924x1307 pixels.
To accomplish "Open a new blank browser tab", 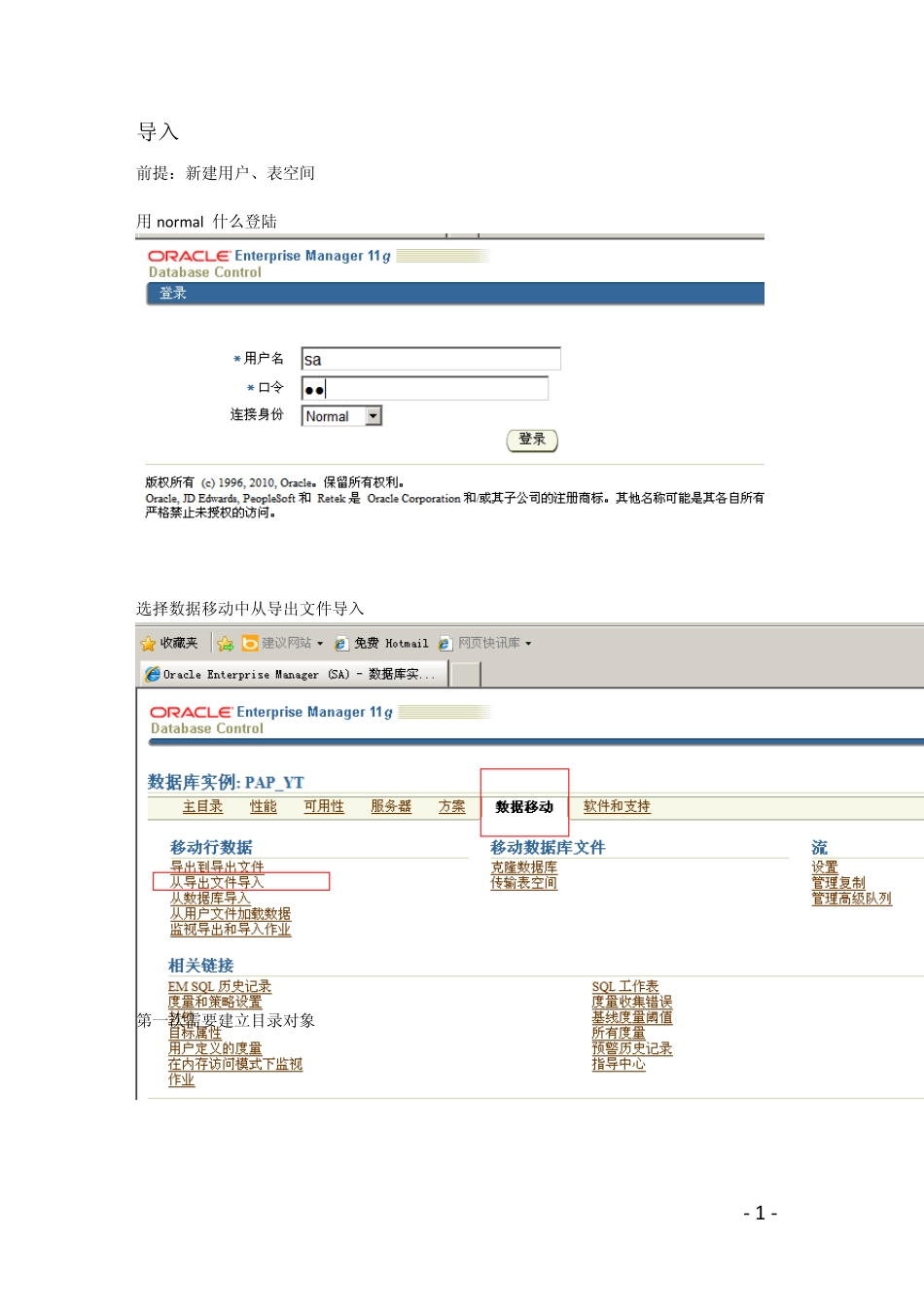I will (466, 675).
